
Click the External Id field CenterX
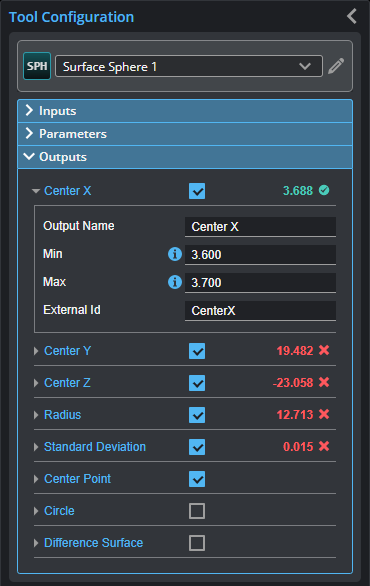click(x=260, y=311)
